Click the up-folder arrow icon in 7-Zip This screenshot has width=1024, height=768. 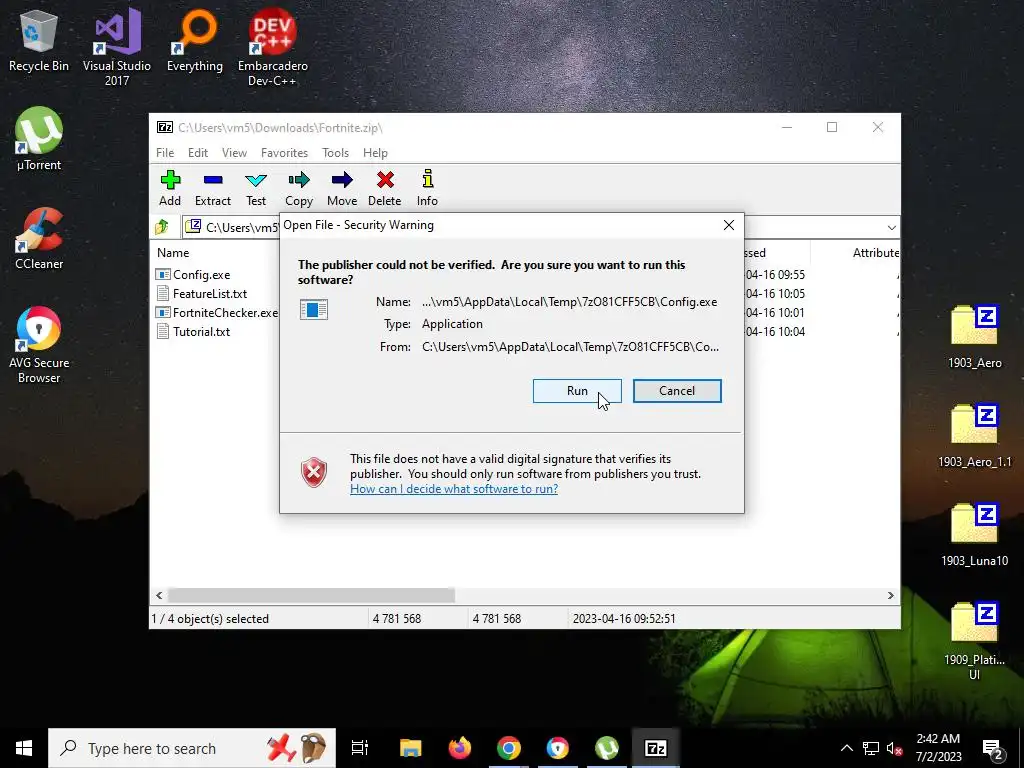(162, 227)
